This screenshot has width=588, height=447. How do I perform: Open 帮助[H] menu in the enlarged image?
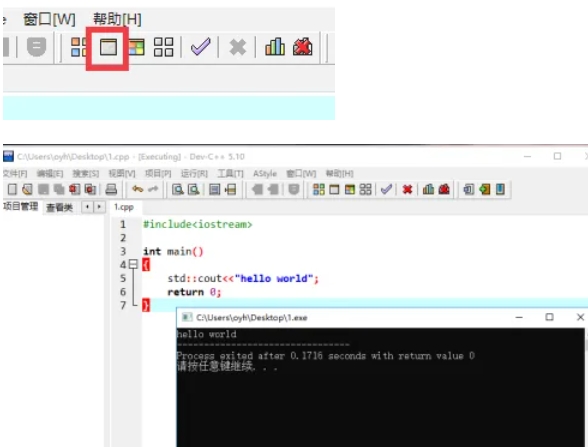[x=117, y=19]
